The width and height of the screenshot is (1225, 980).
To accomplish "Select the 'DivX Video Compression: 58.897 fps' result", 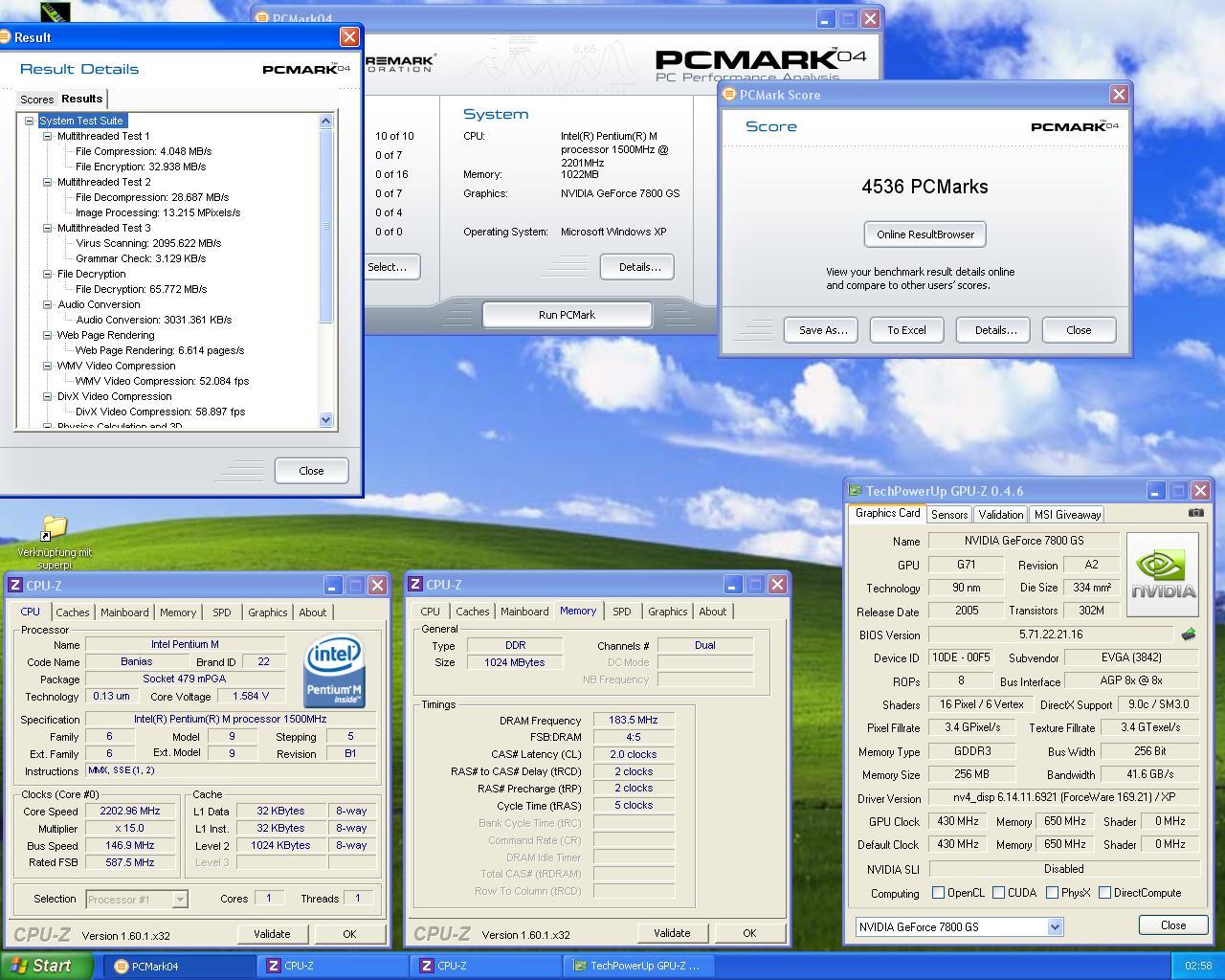I will [160, 412].
